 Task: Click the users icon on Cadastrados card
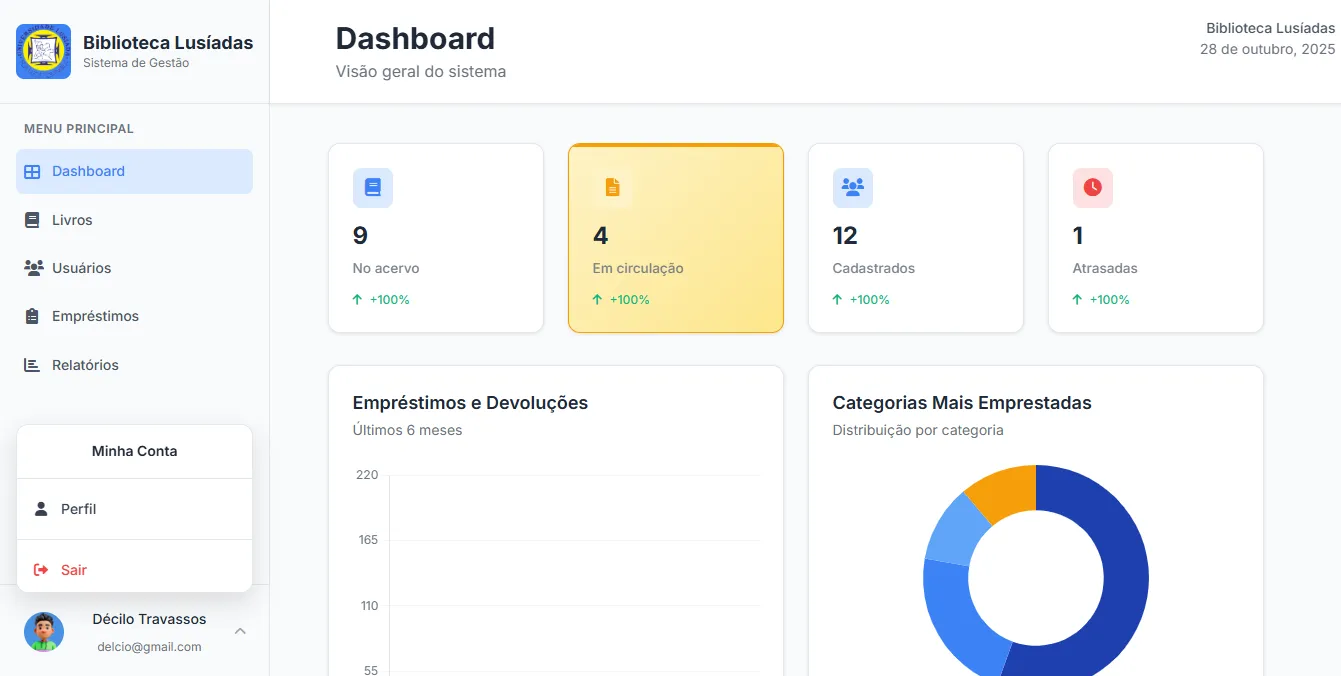852,188
